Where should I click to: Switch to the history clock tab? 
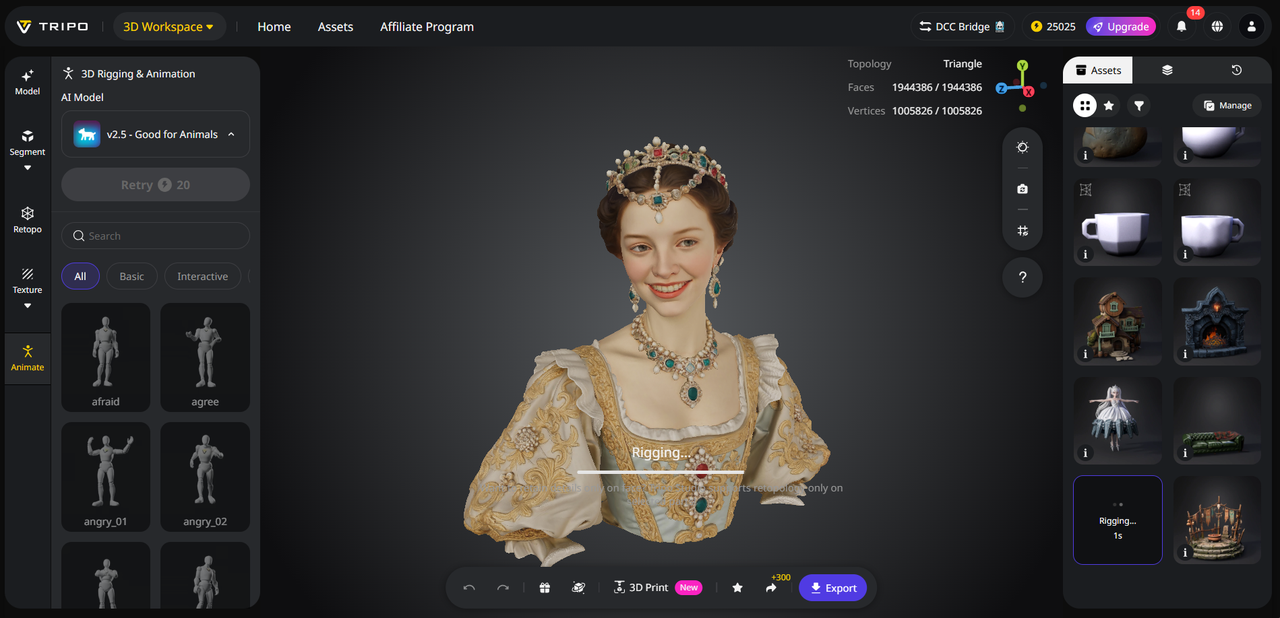coord(1236,70)
